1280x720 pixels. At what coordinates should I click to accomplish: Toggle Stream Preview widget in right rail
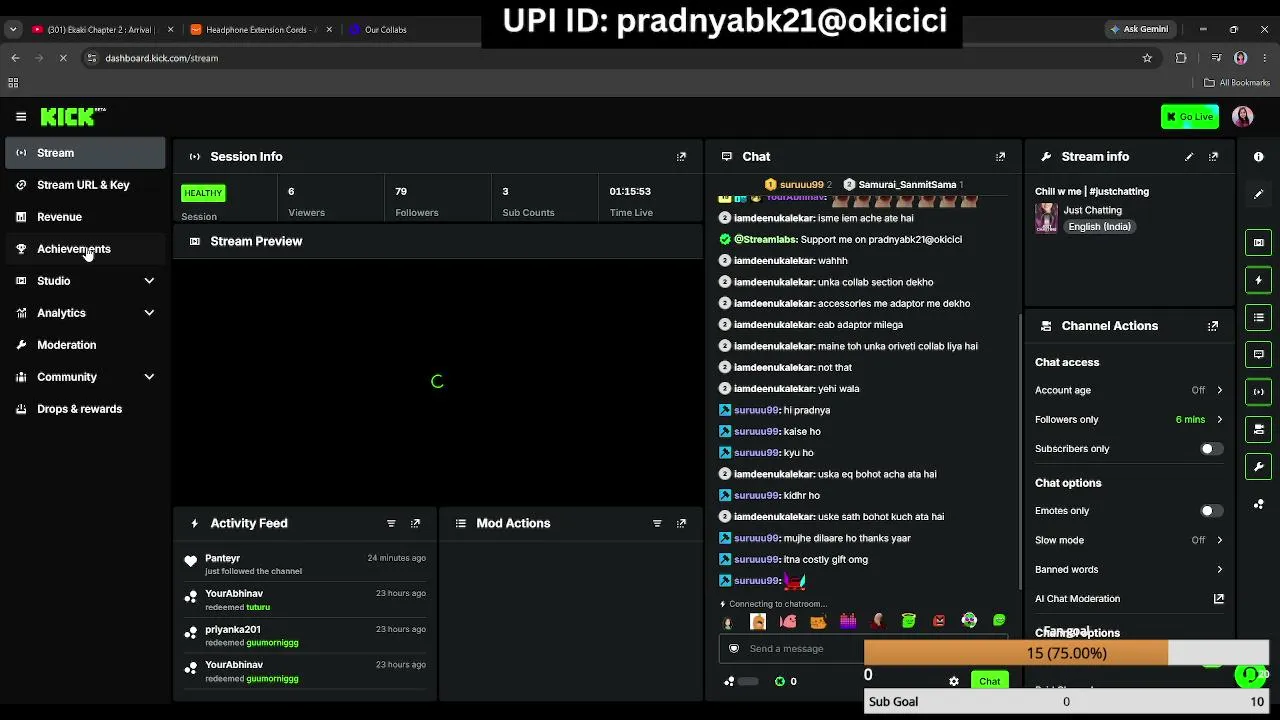(x=1259, y=242)
